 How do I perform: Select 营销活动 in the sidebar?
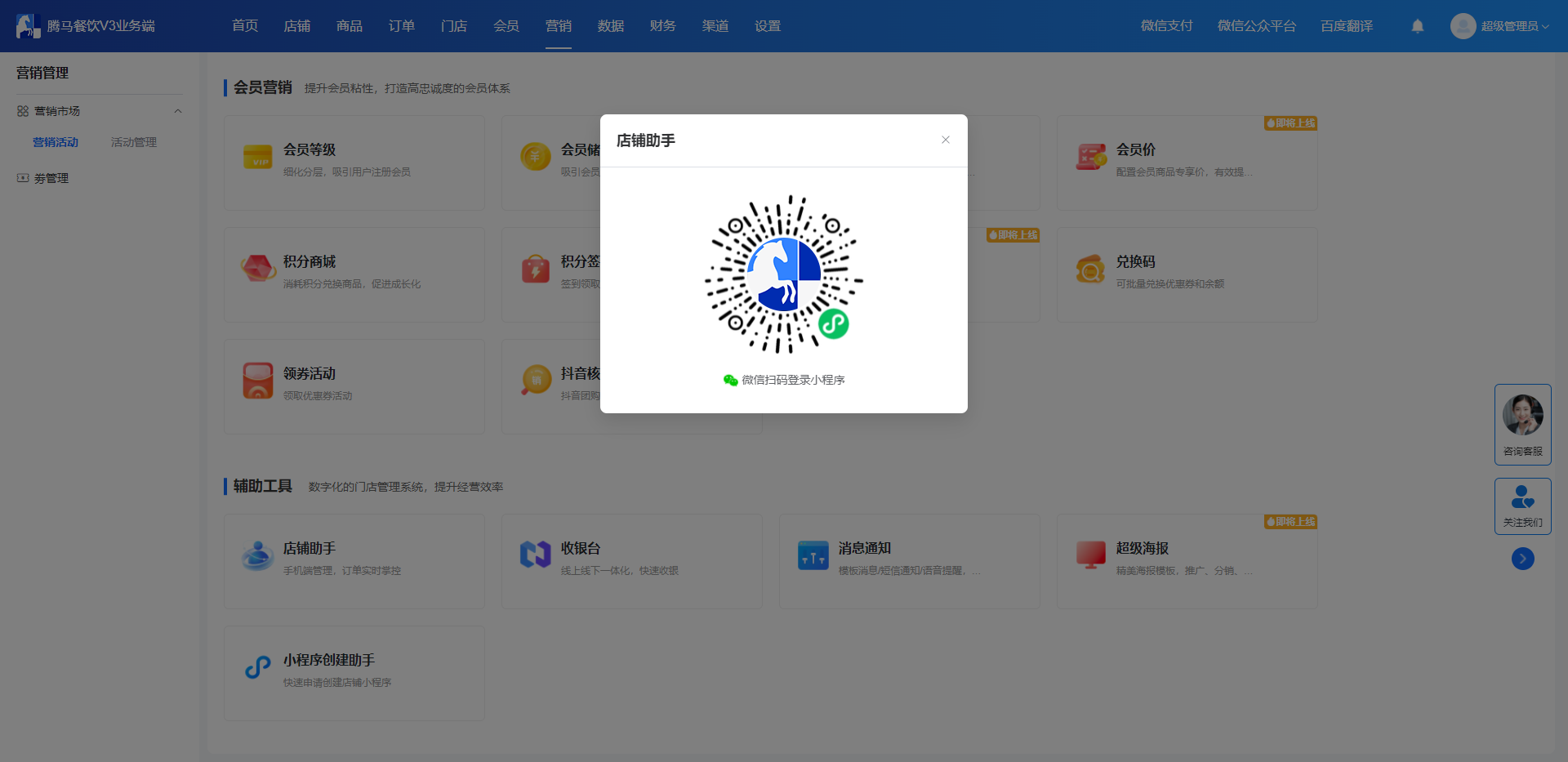[x=56, y=142]
